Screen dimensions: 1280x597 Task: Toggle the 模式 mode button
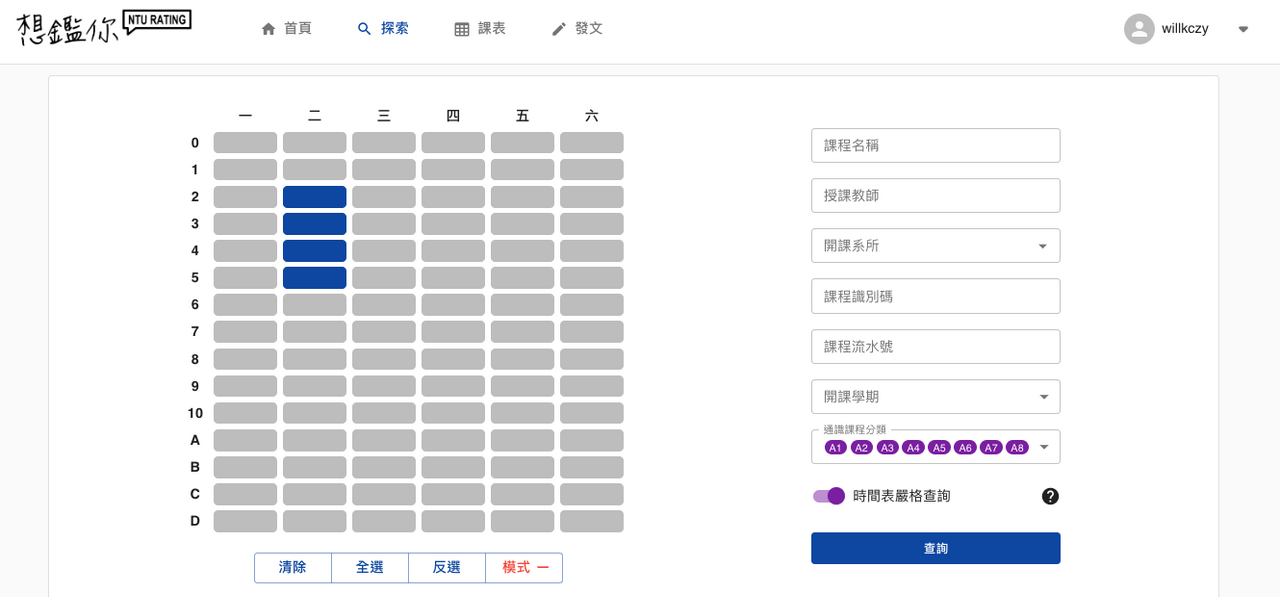[524, 568]
